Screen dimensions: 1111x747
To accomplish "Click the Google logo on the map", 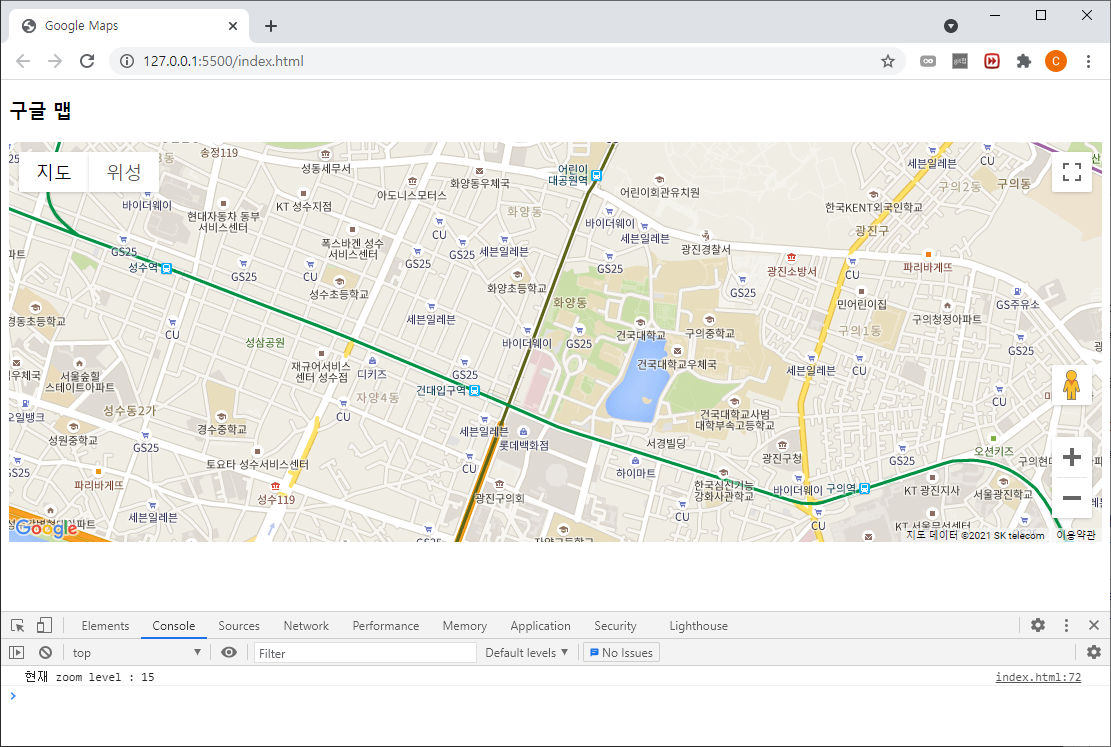I will [x=47, y=529].
